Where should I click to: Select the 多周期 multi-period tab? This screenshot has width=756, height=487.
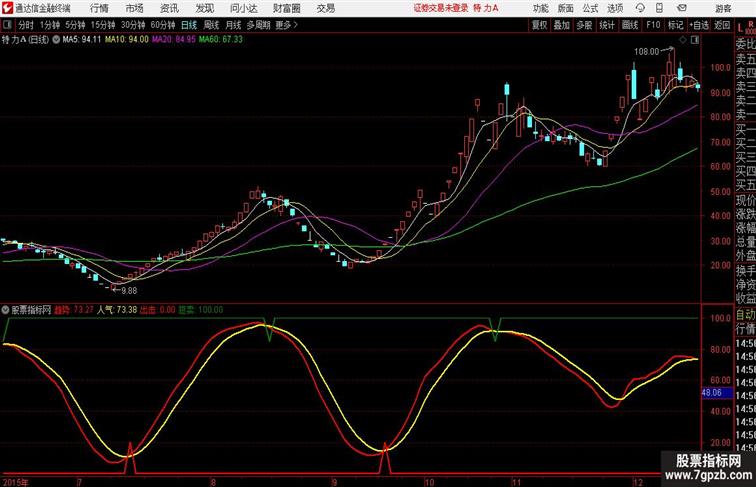coord(258,25)
